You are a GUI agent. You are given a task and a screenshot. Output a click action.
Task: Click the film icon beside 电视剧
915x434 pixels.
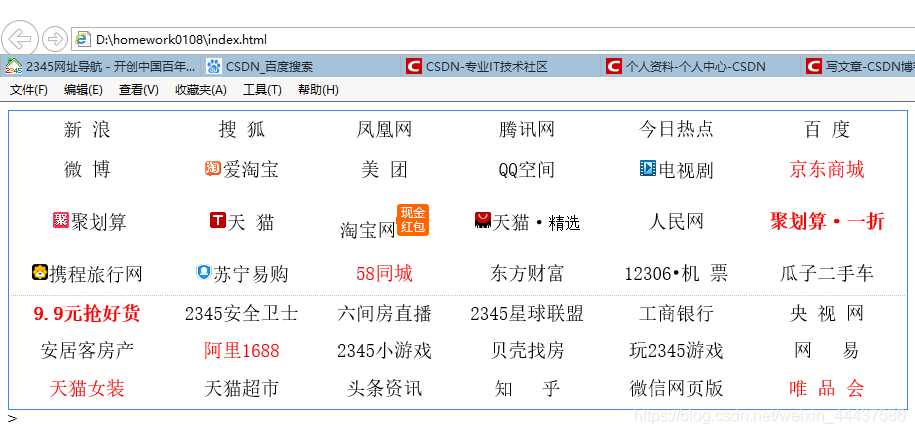point(648,168)
